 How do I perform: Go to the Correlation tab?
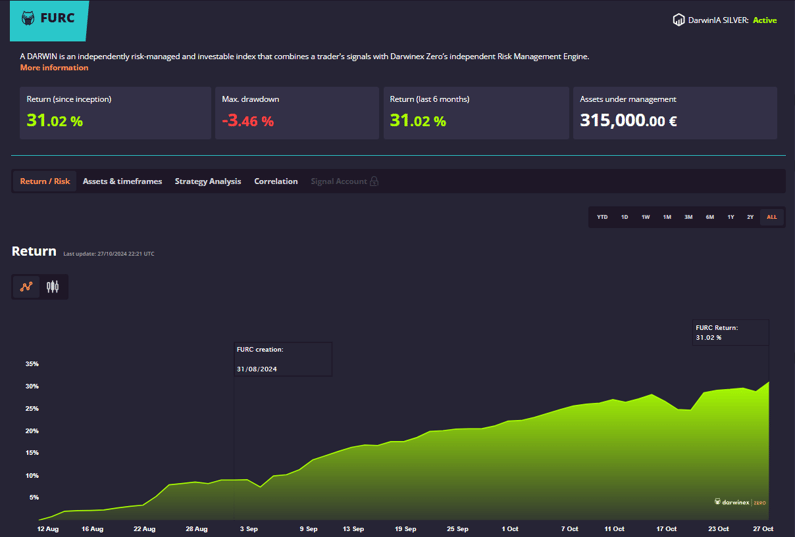click(x=276, y=182)
